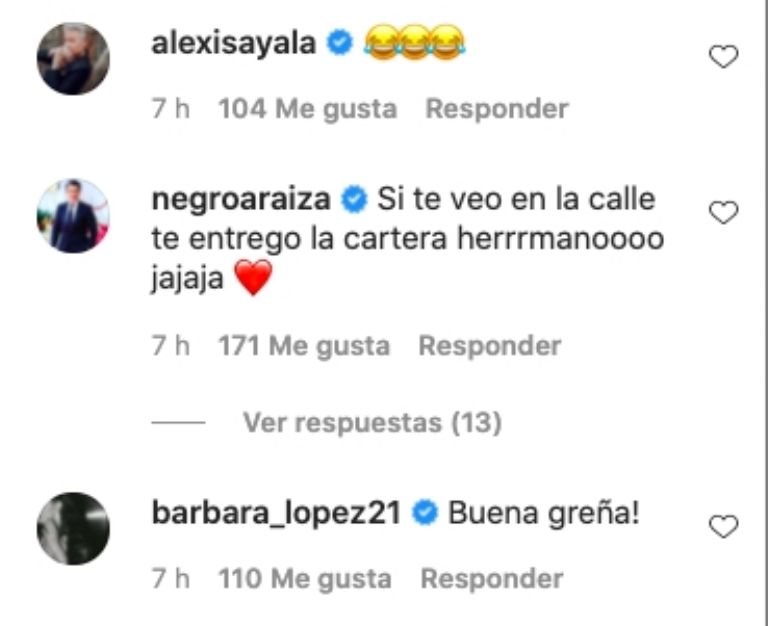Screen dimensions: 768x626
Task: Open the alexisayala username link
Action: (234, 43)
